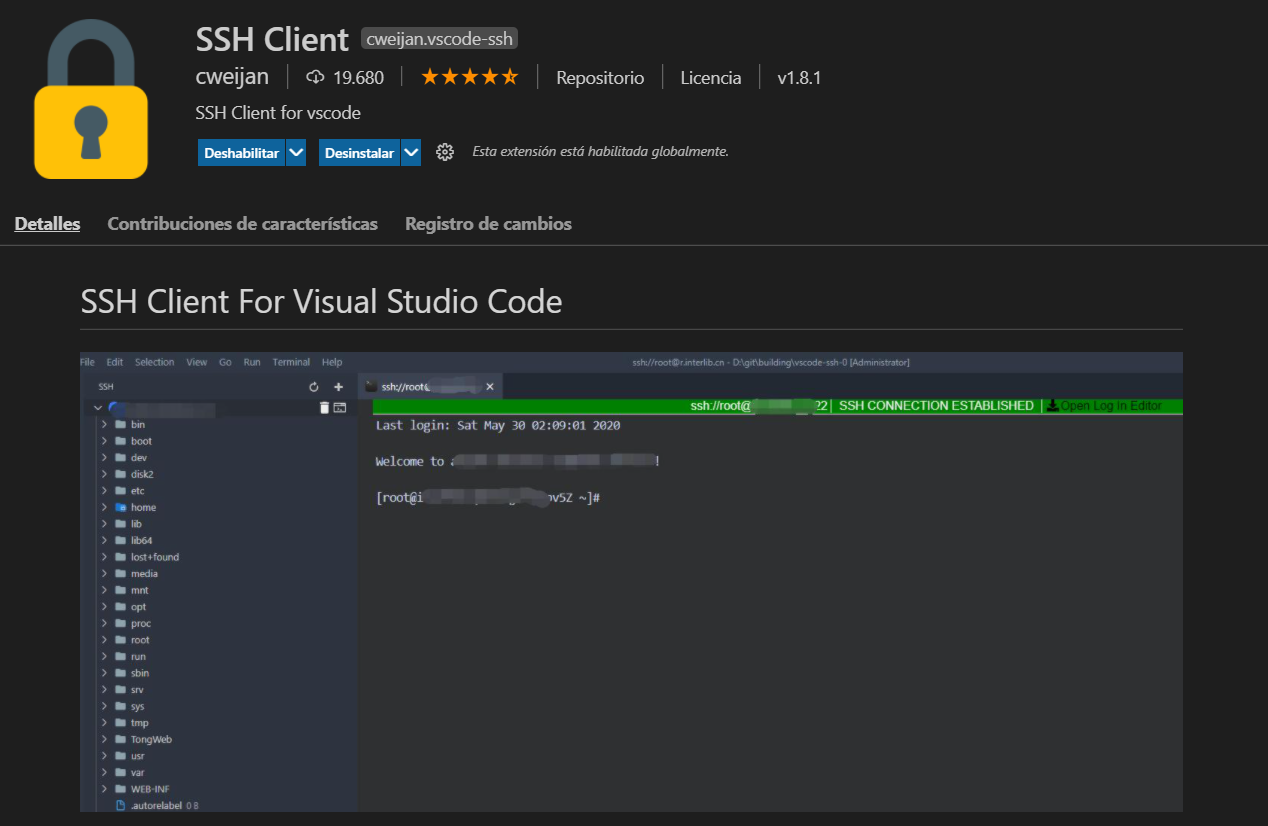Expand the boot folder chevron in preview
This screenshot has height=826, width=1268.
click(104, 441)
